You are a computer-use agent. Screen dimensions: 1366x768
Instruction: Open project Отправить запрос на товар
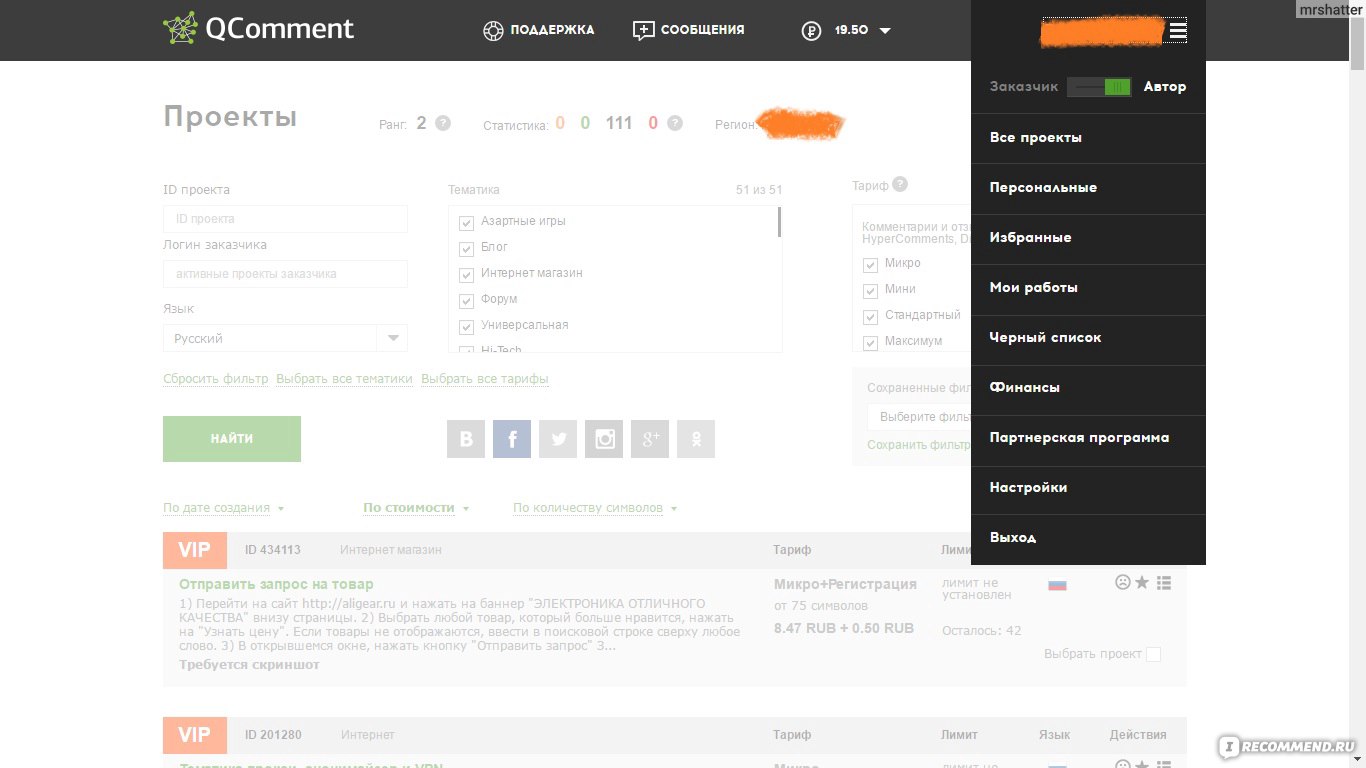click(x=276, y=584)
